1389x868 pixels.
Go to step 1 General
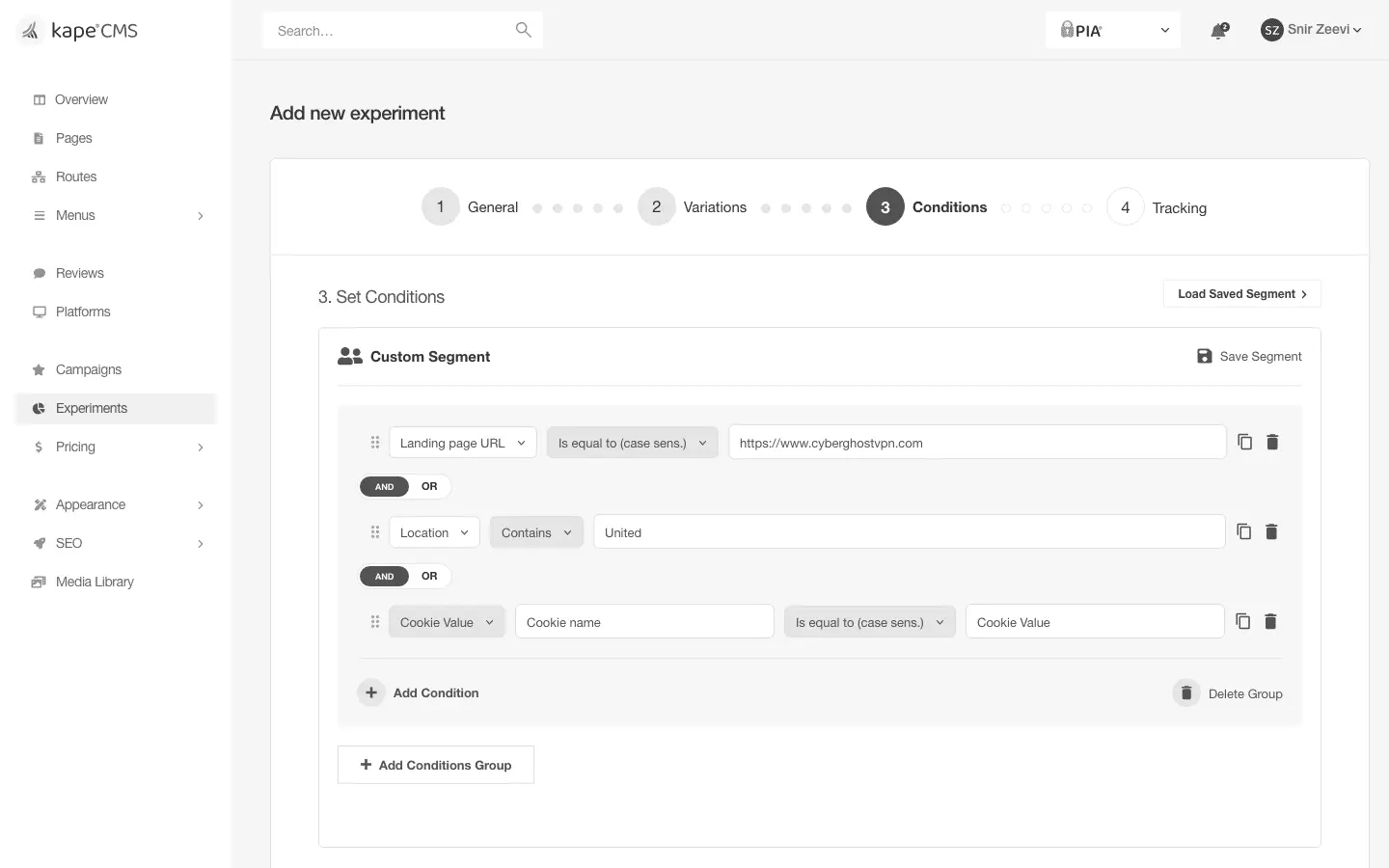point(470,206)
